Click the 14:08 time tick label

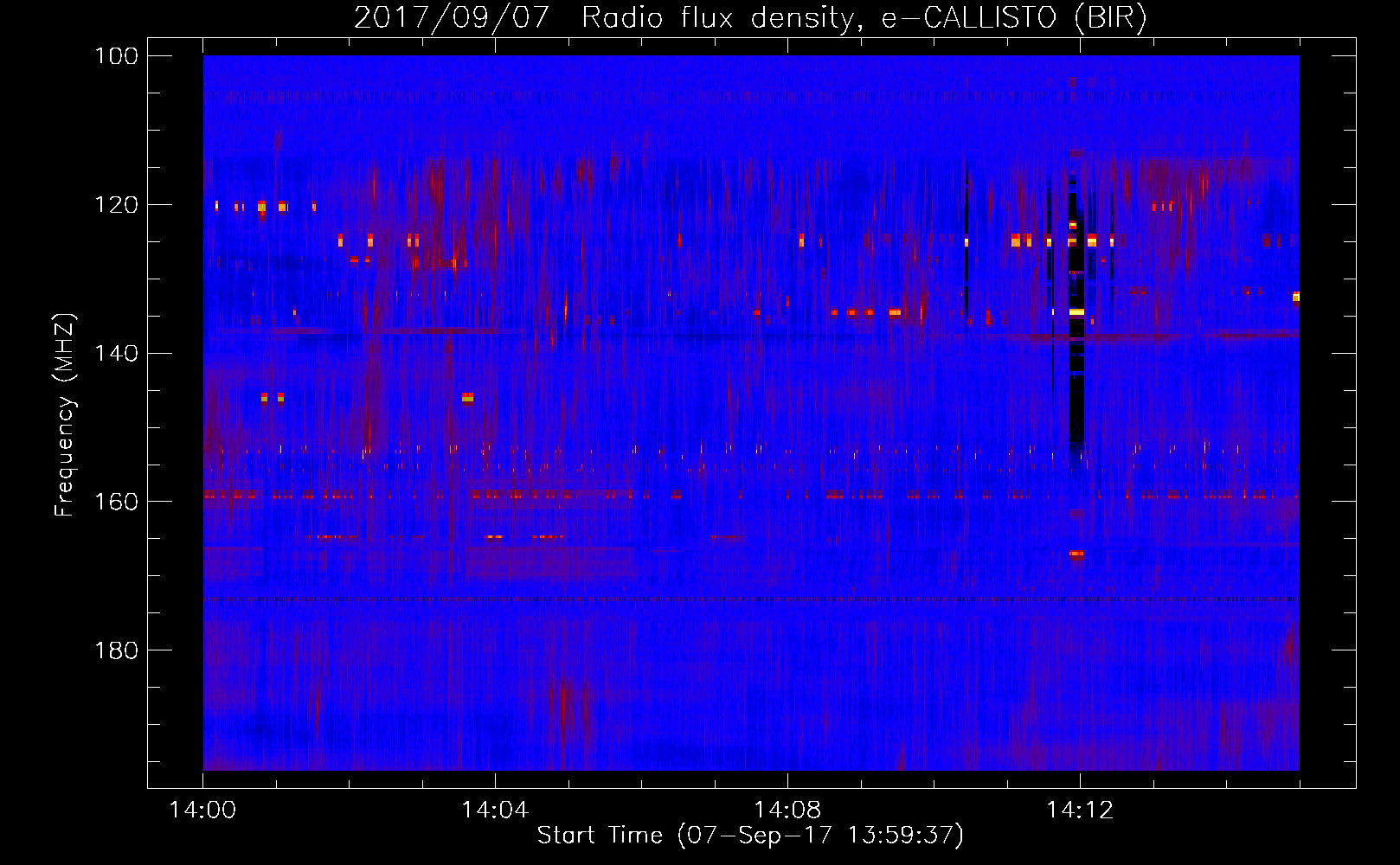coord(787,811)
